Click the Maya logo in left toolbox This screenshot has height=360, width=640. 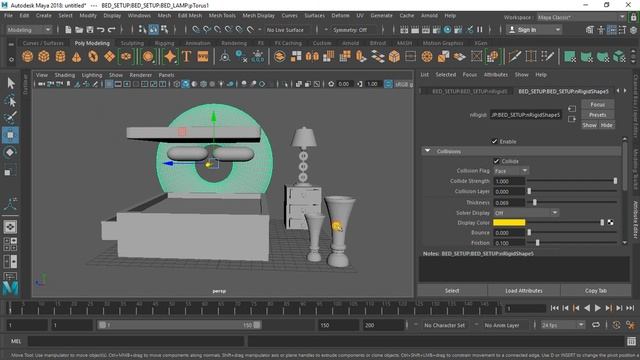click(11, 288)
